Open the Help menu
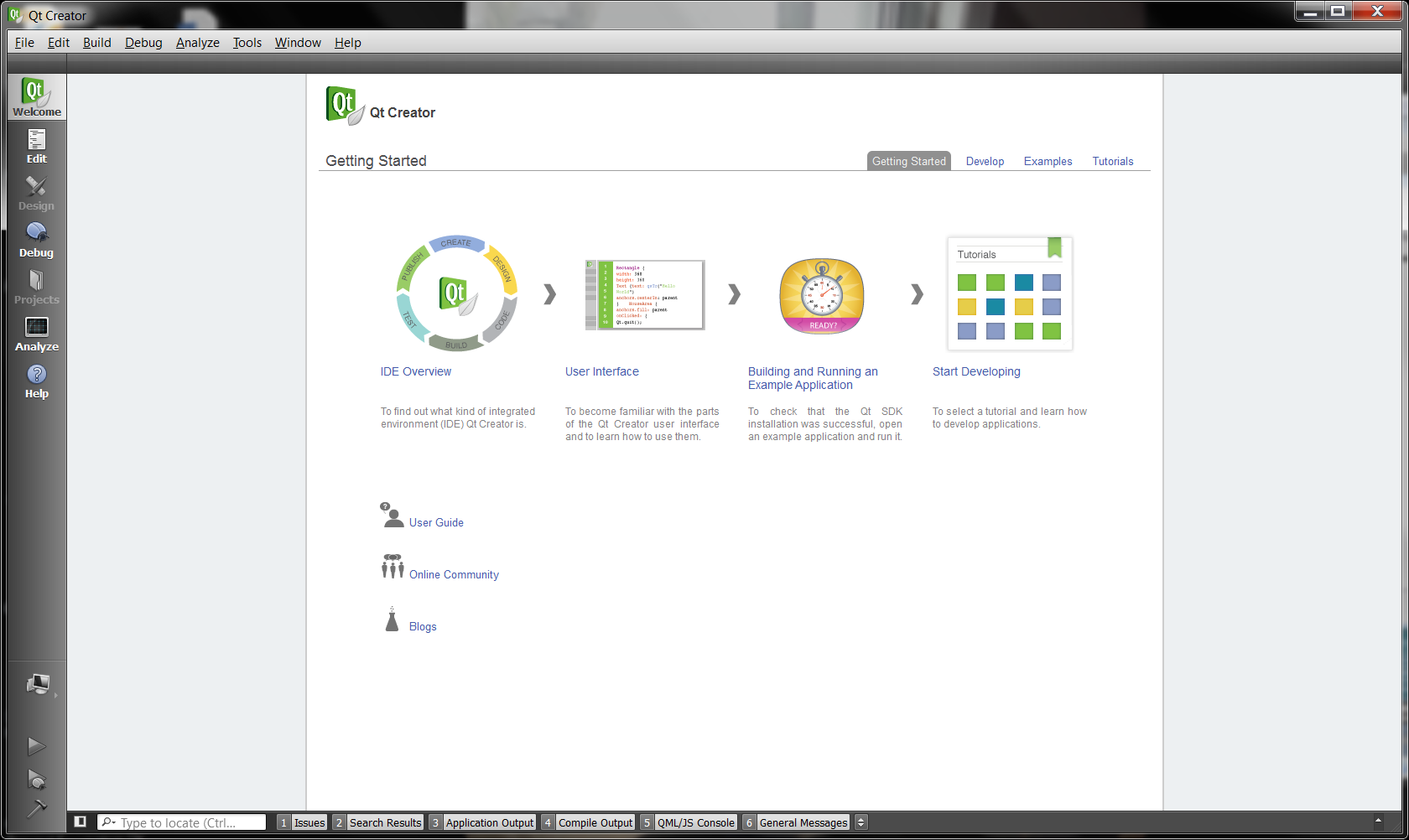Screen dimensions: 1409x840 pyautogui.click(x=348, y=43)
